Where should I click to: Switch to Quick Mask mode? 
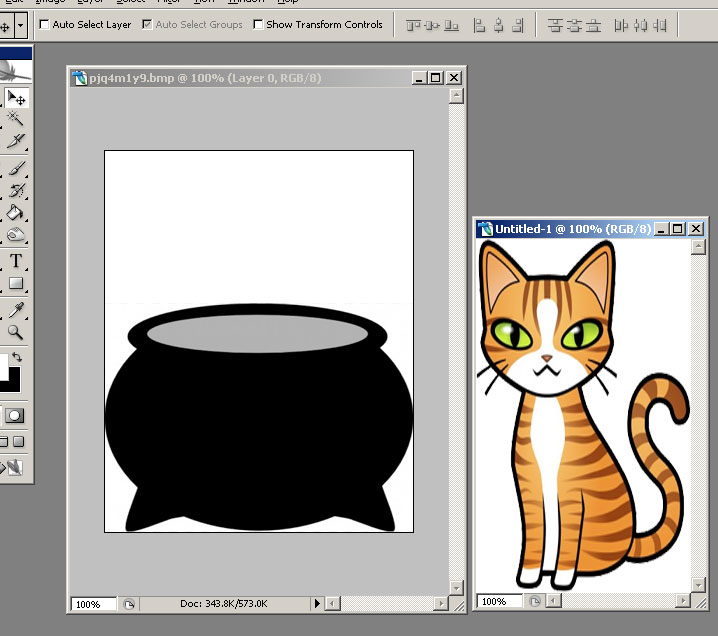pos(14,415)
